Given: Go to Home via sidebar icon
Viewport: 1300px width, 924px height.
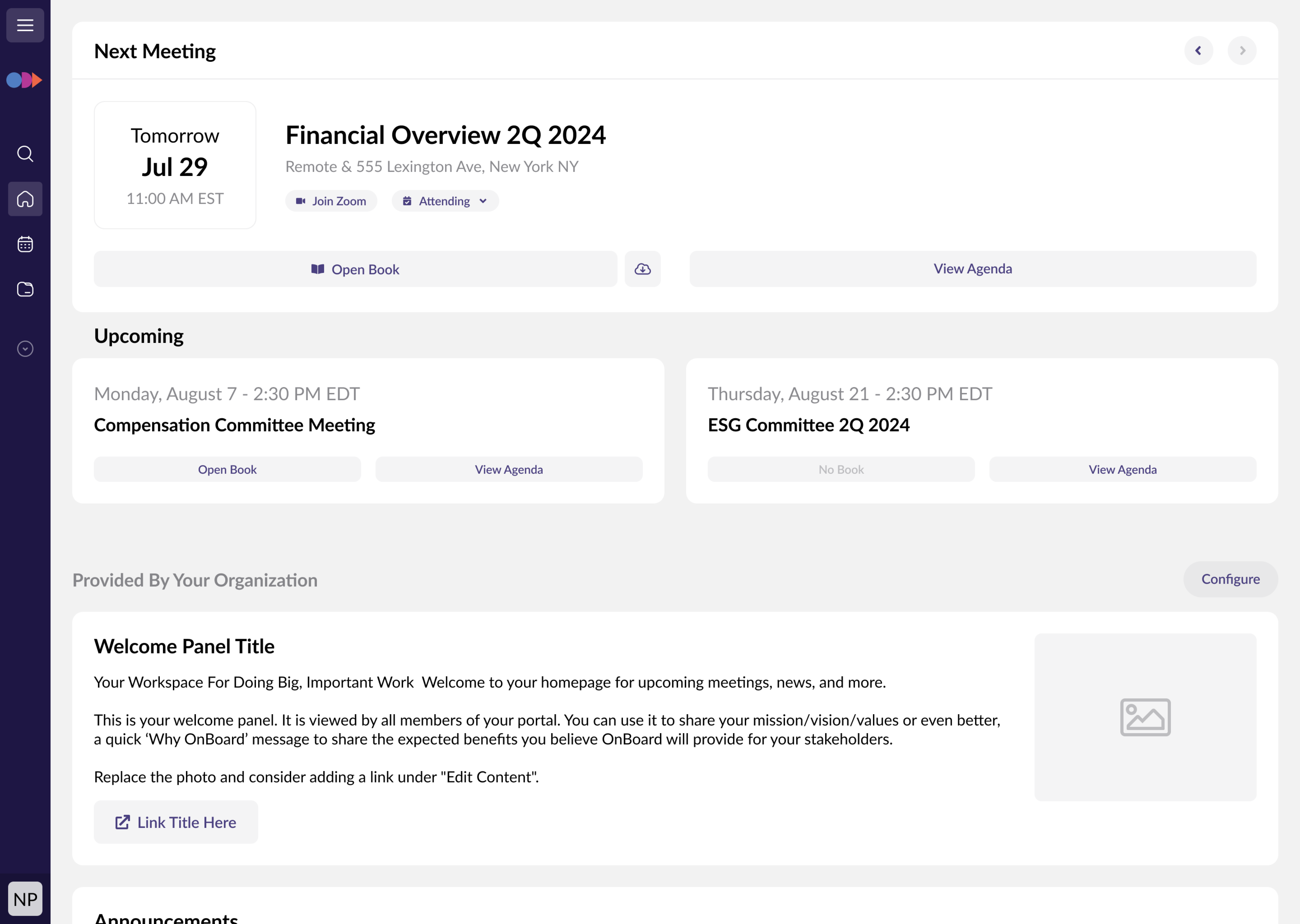Looking at the screenshot, I should 25,199.
